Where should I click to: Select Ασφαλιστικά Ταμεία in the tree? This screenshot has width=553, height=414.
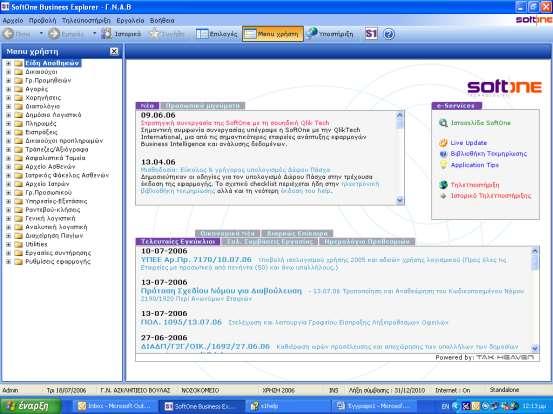(x=55, y=158)
